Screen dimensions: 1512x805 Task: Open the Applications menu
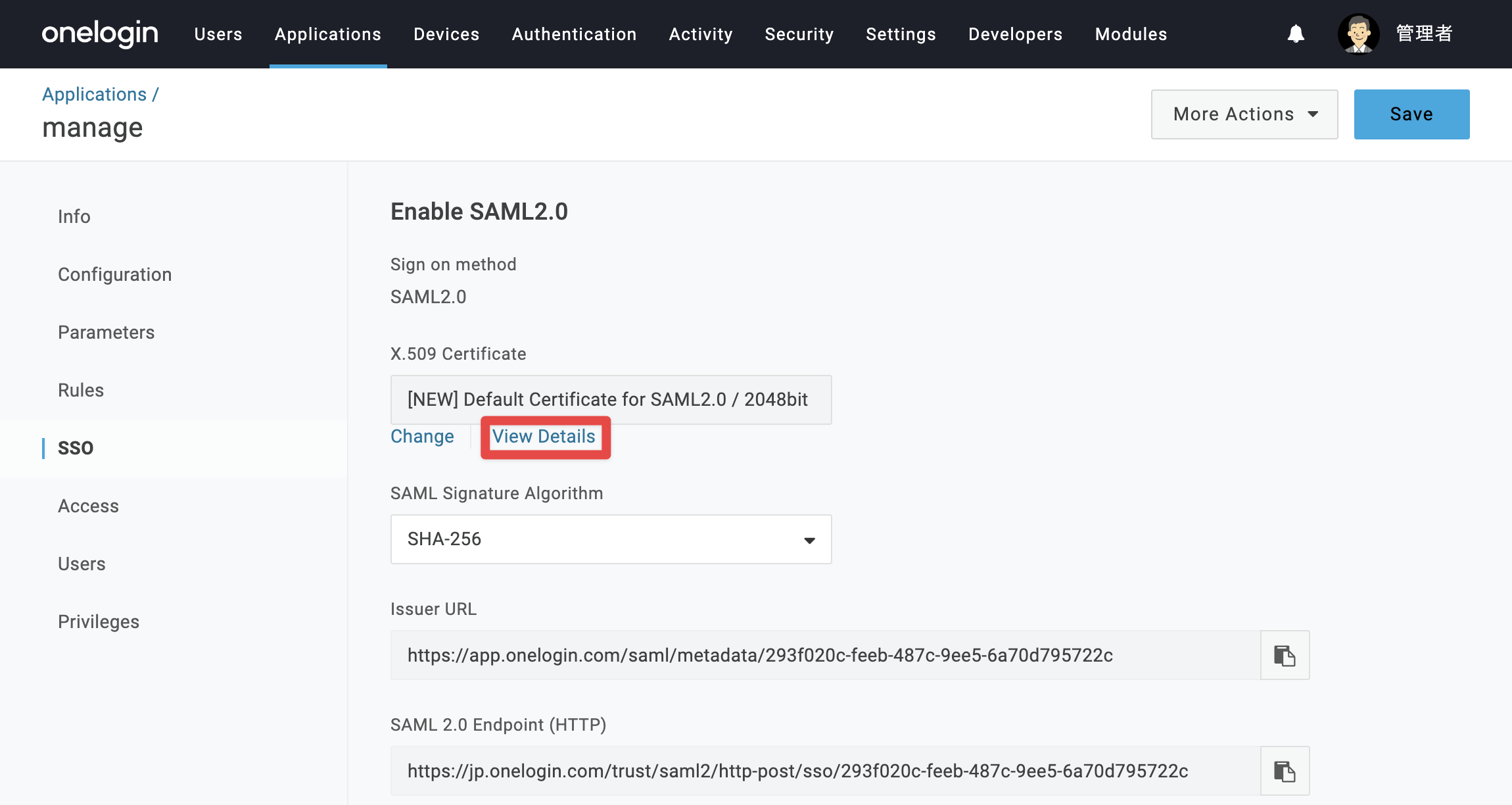coord(328,34)
